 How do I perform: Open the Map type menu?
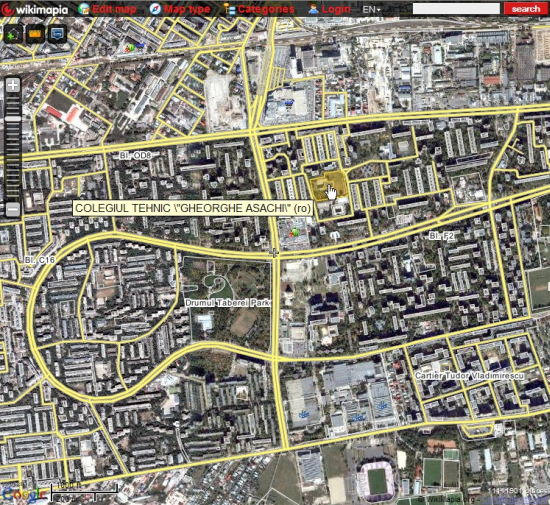(187, 9)
